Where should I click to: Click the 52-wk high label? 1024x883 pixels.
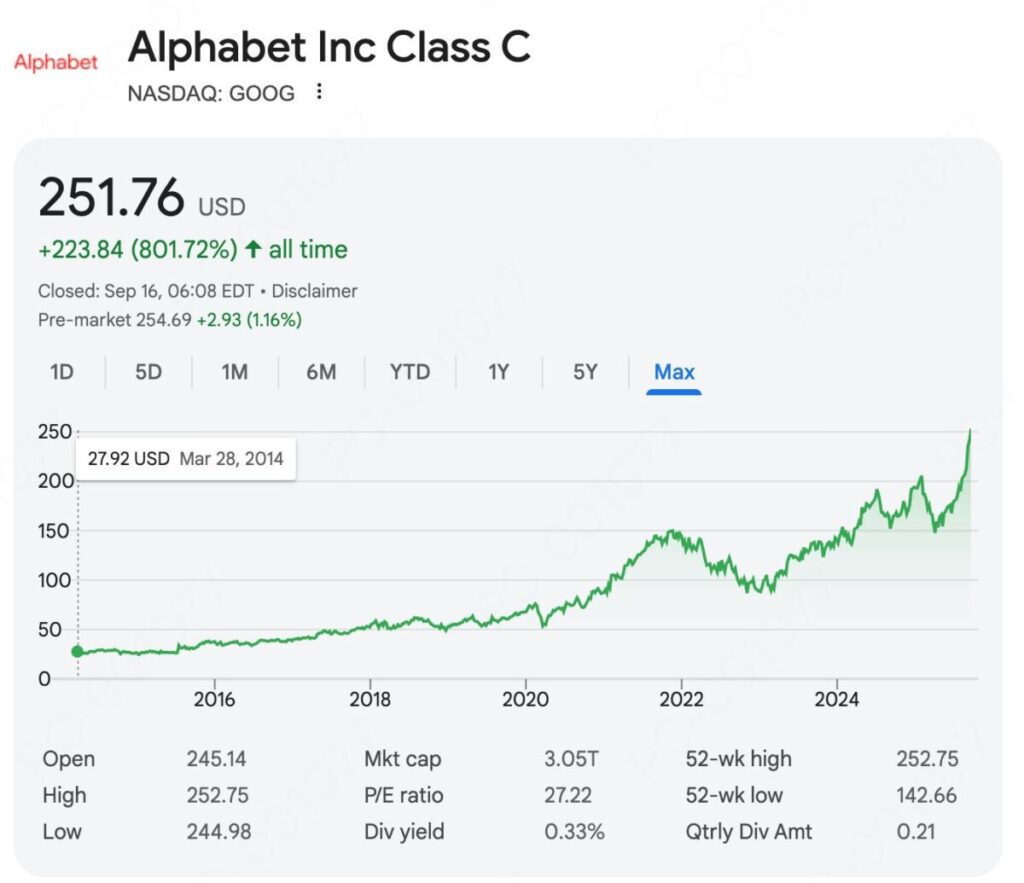click(738, 759)
